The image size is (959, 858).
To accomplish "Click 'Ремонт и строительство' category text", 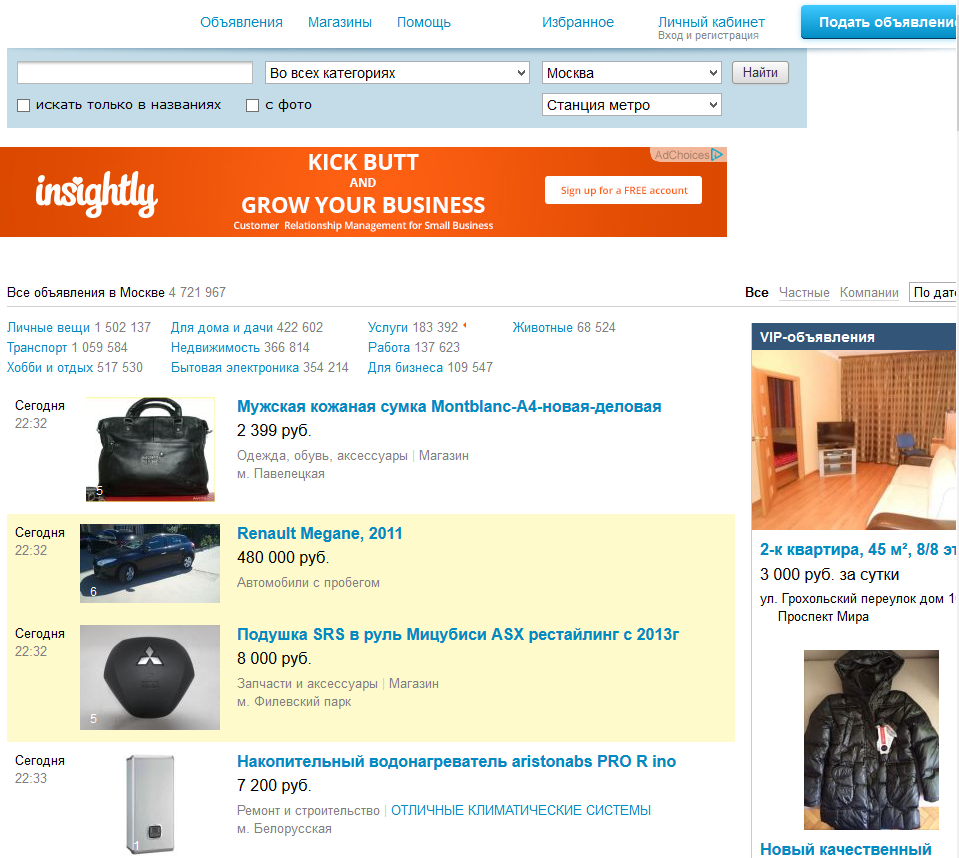I will [x=308, y=810].
